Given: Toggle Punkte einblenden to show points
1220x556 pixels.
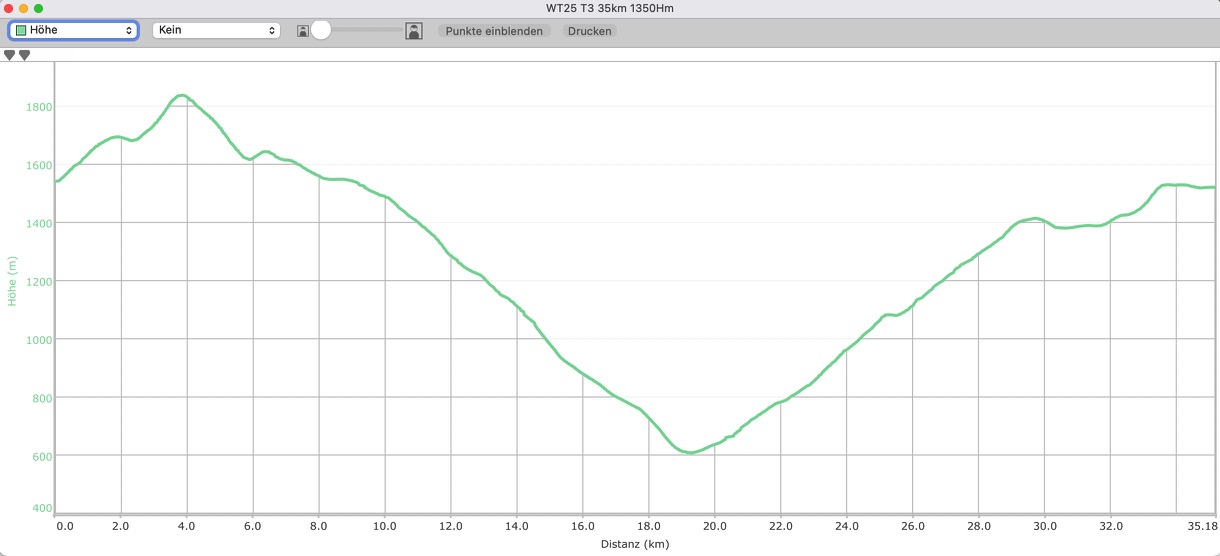Looking at the screenshot, I should pyautogui.click(x=494, y=31).
